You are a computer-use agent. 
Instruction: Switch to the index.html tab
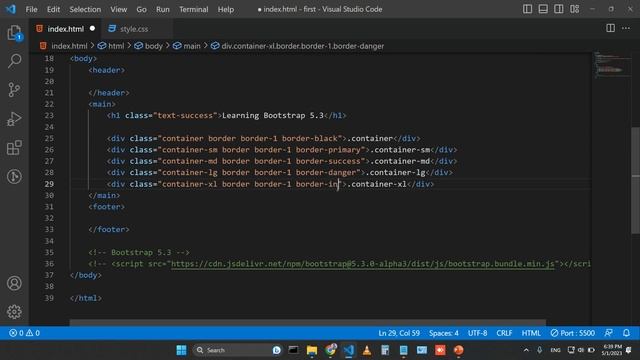point(65,29)
